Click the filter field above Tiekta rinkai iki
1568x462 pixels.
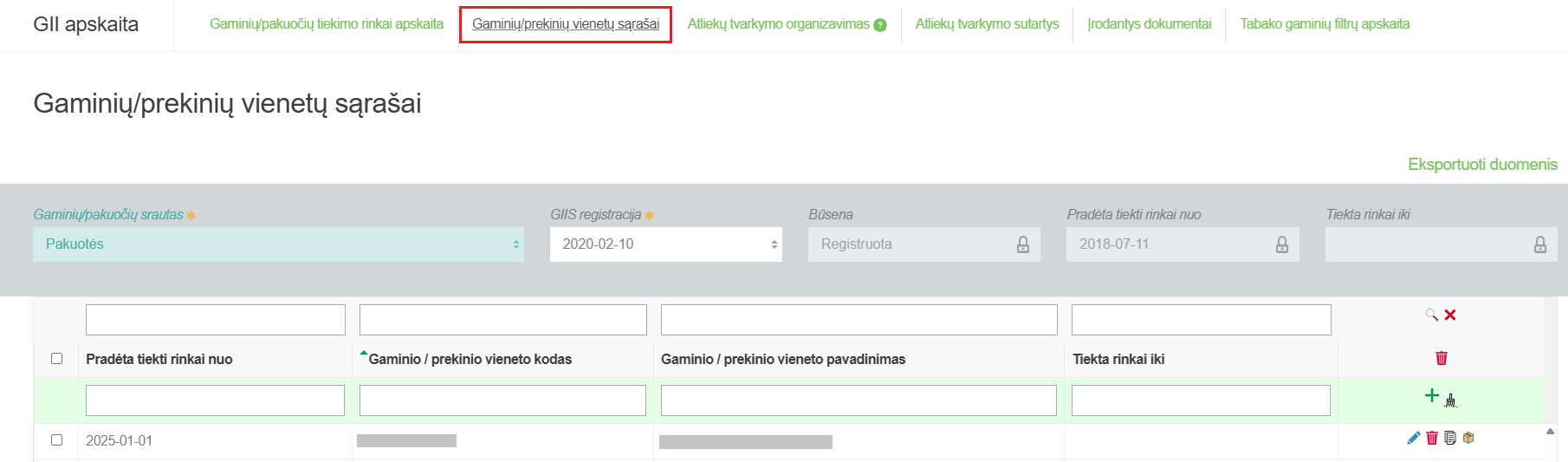click(x=1201, y=320)
